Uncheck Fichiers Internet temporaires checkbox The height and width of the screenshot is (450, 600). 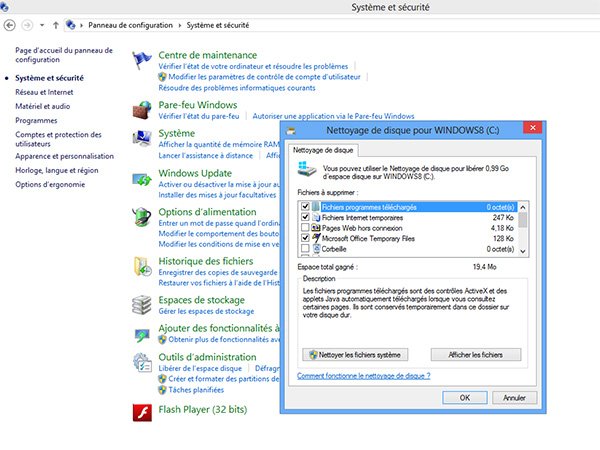pyautogui.click(x=305, y=217)
